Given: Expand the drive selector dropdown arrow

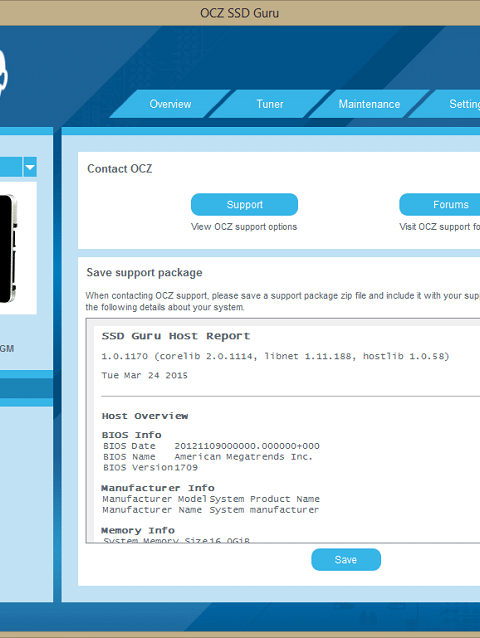Looking at the screenshot, I should [30, 167].
